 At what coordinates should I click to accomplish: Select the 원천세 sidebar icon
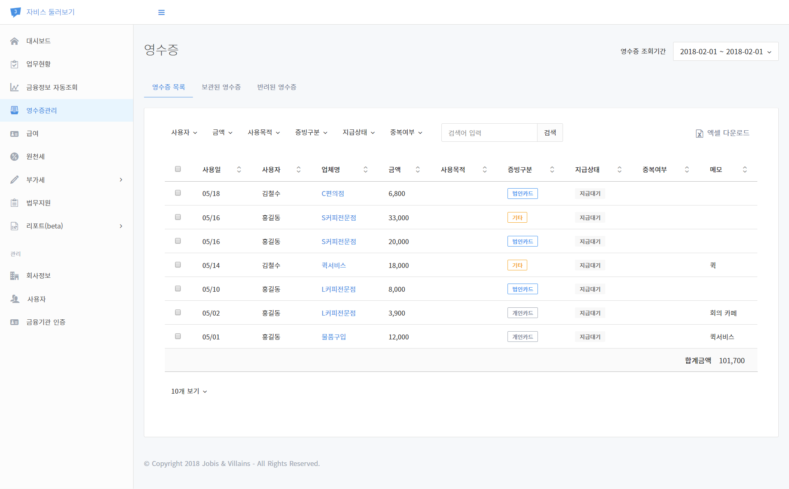coord(14,157)
